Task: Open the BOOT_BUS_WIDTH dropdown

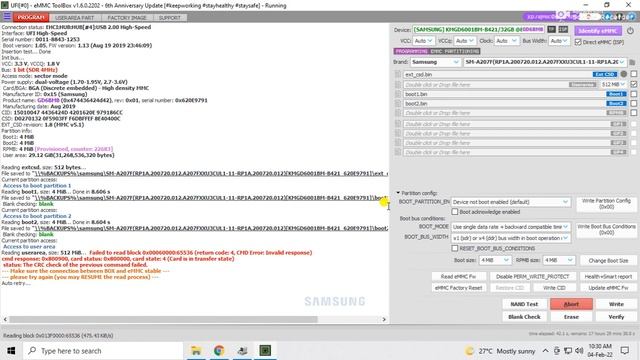Action: tap(510, 238)
